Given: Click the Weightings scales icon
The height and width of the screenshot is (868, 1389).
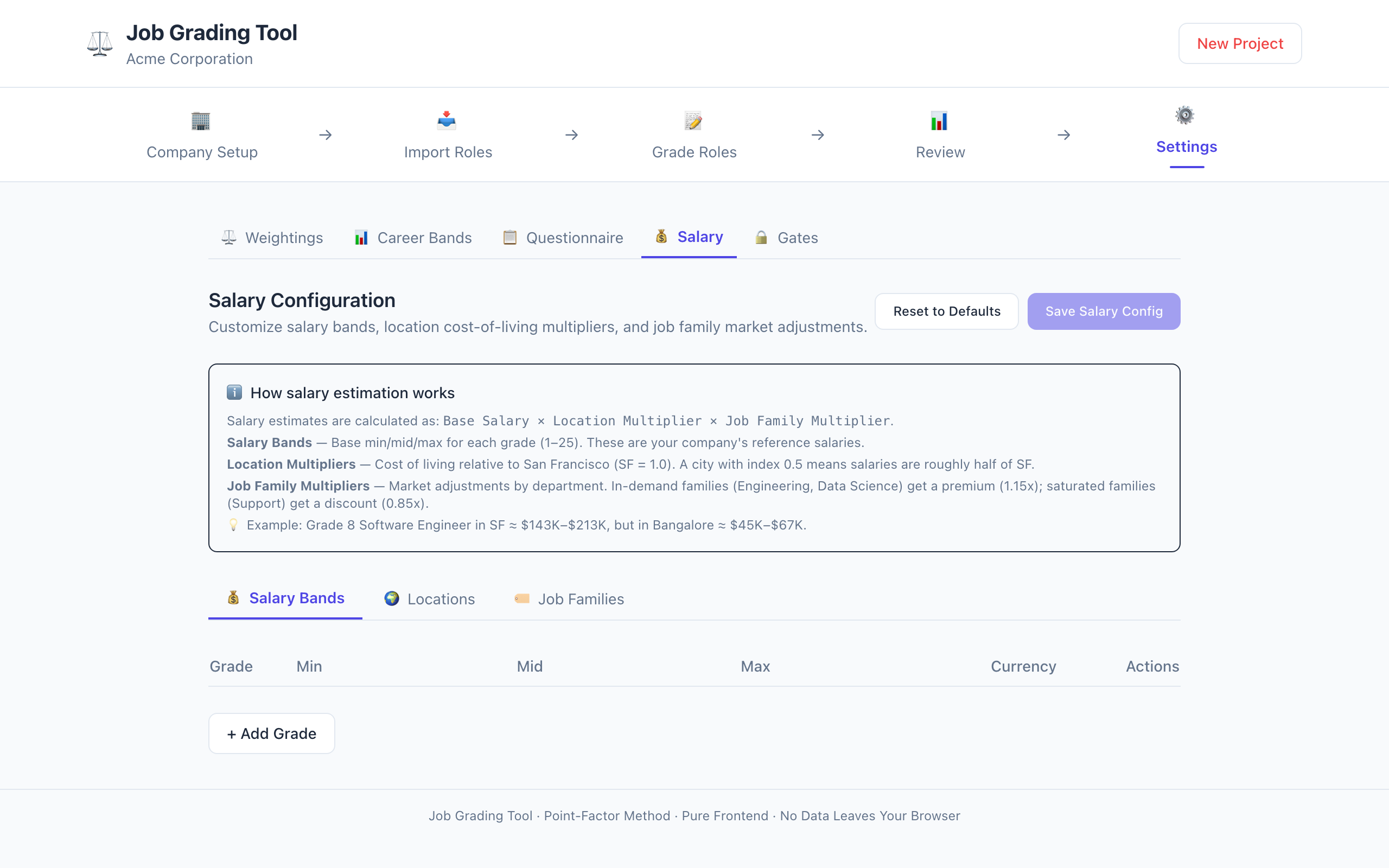Looking at the screenshot, I should [x=229, y=237].
